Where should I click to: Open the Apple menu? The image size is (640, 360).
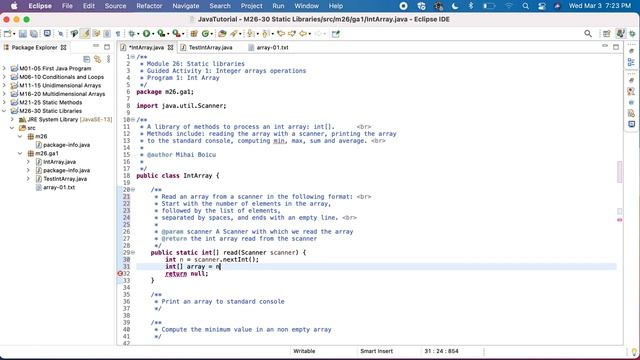point(14,6)
